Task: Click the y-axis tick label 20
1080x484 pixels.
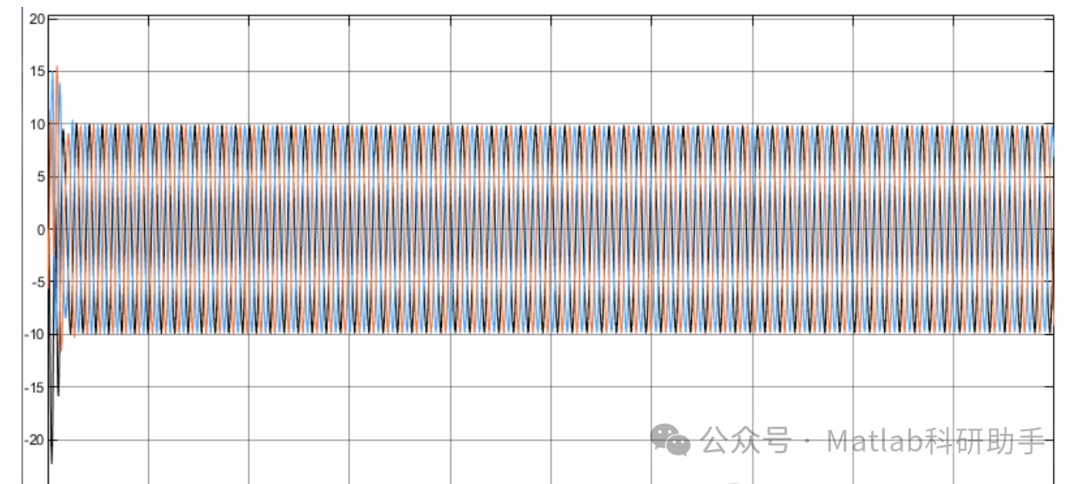Action: click(36, 19)
